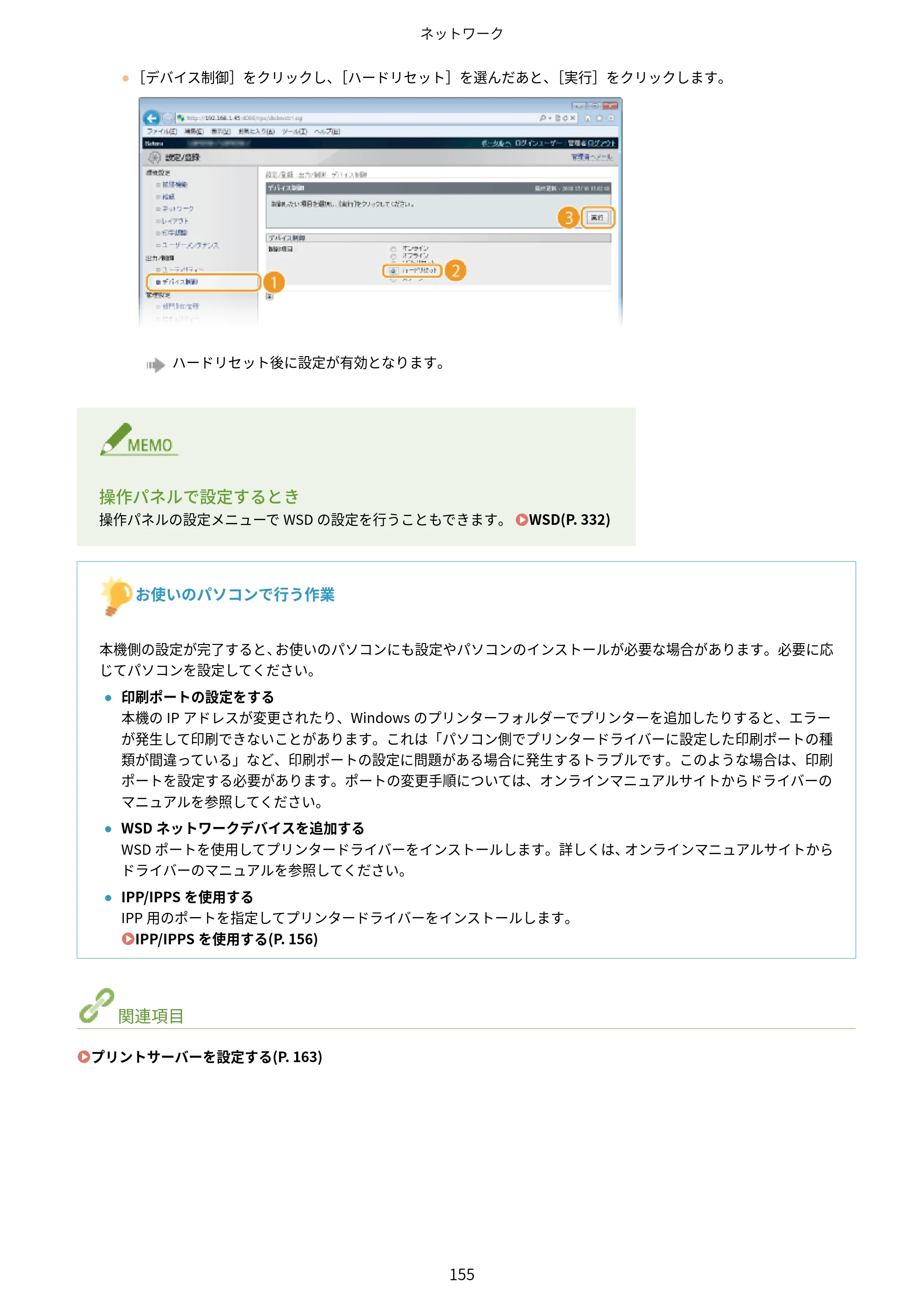Select レイアウト in the sidebar
Screen dimensions: 924x1307
pos(175,221)
